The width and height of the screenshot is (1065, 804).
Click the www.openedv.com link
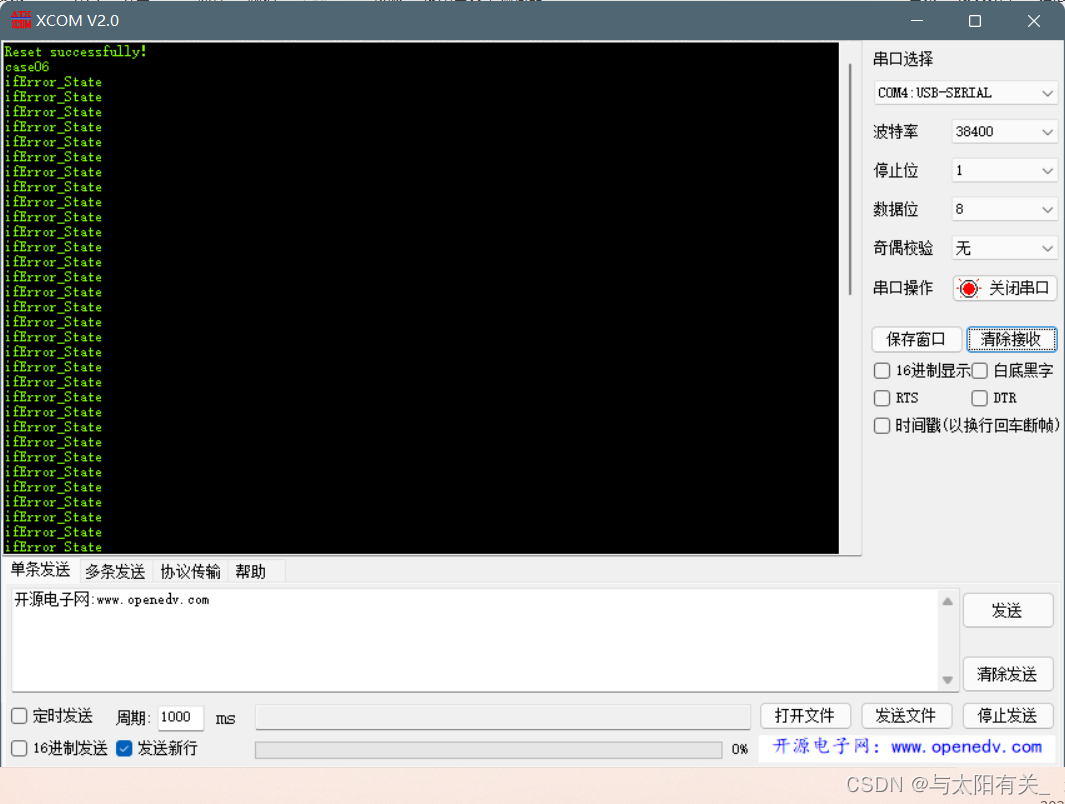965,747
